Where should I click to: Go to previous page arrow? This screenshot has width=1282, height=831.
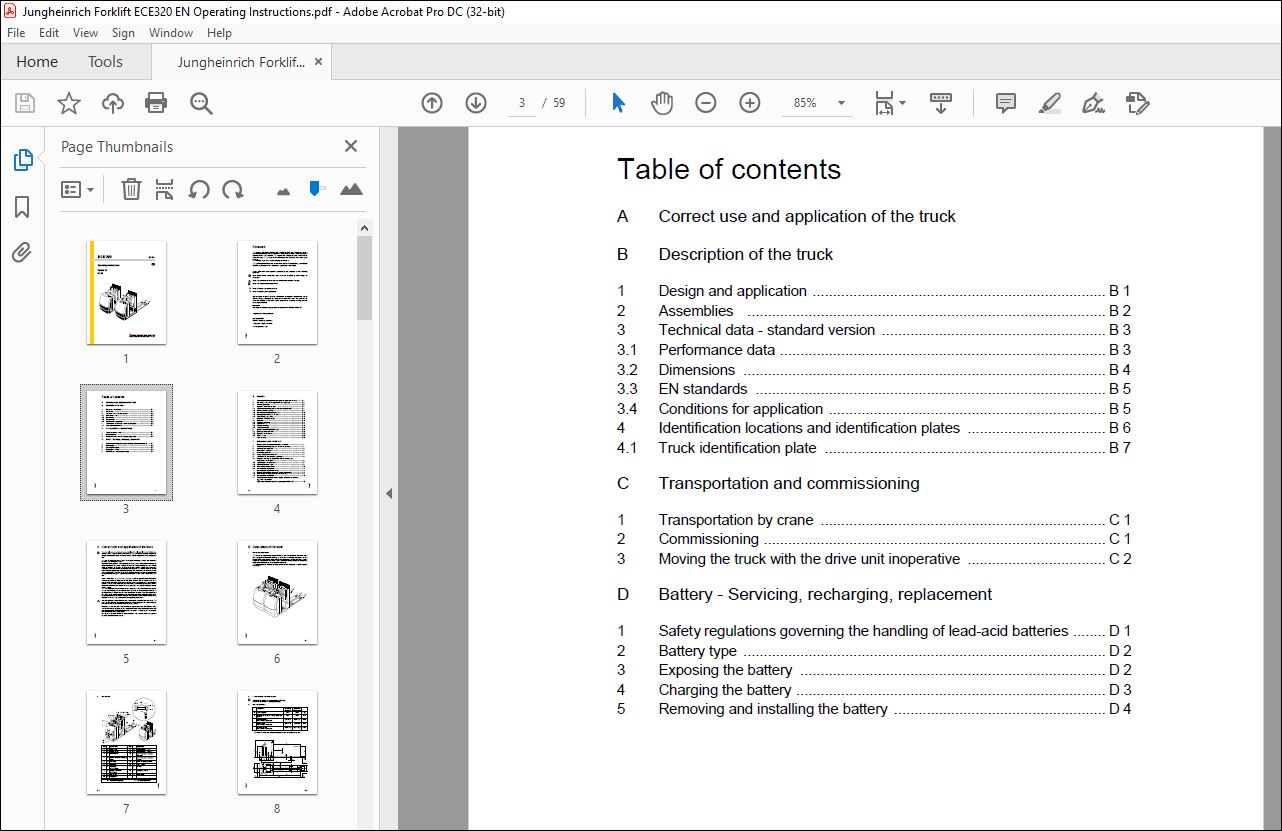(432, 103)
